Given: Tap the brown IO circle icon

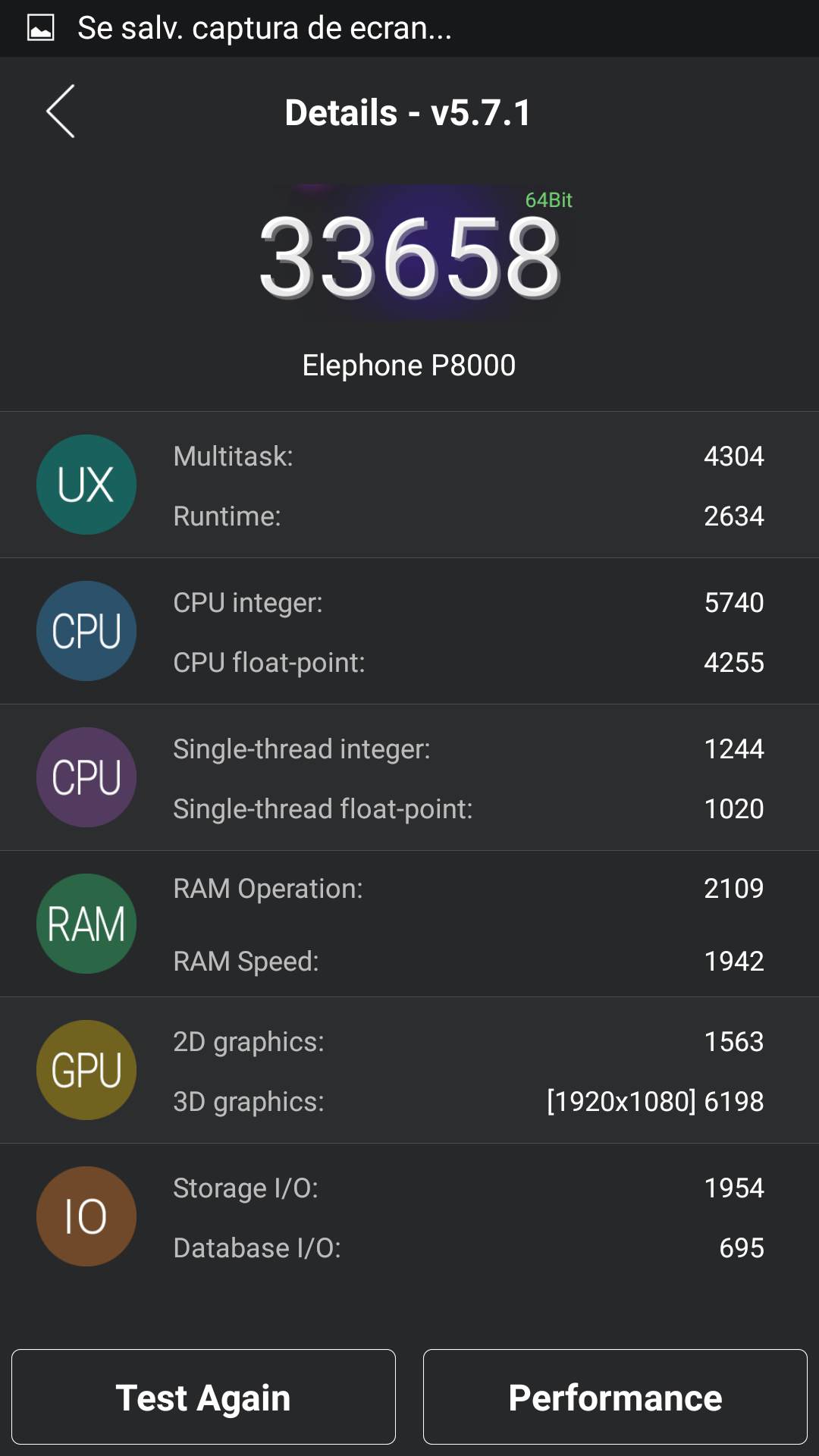Looking at the screenshot, I should [x=86, y=1216].
